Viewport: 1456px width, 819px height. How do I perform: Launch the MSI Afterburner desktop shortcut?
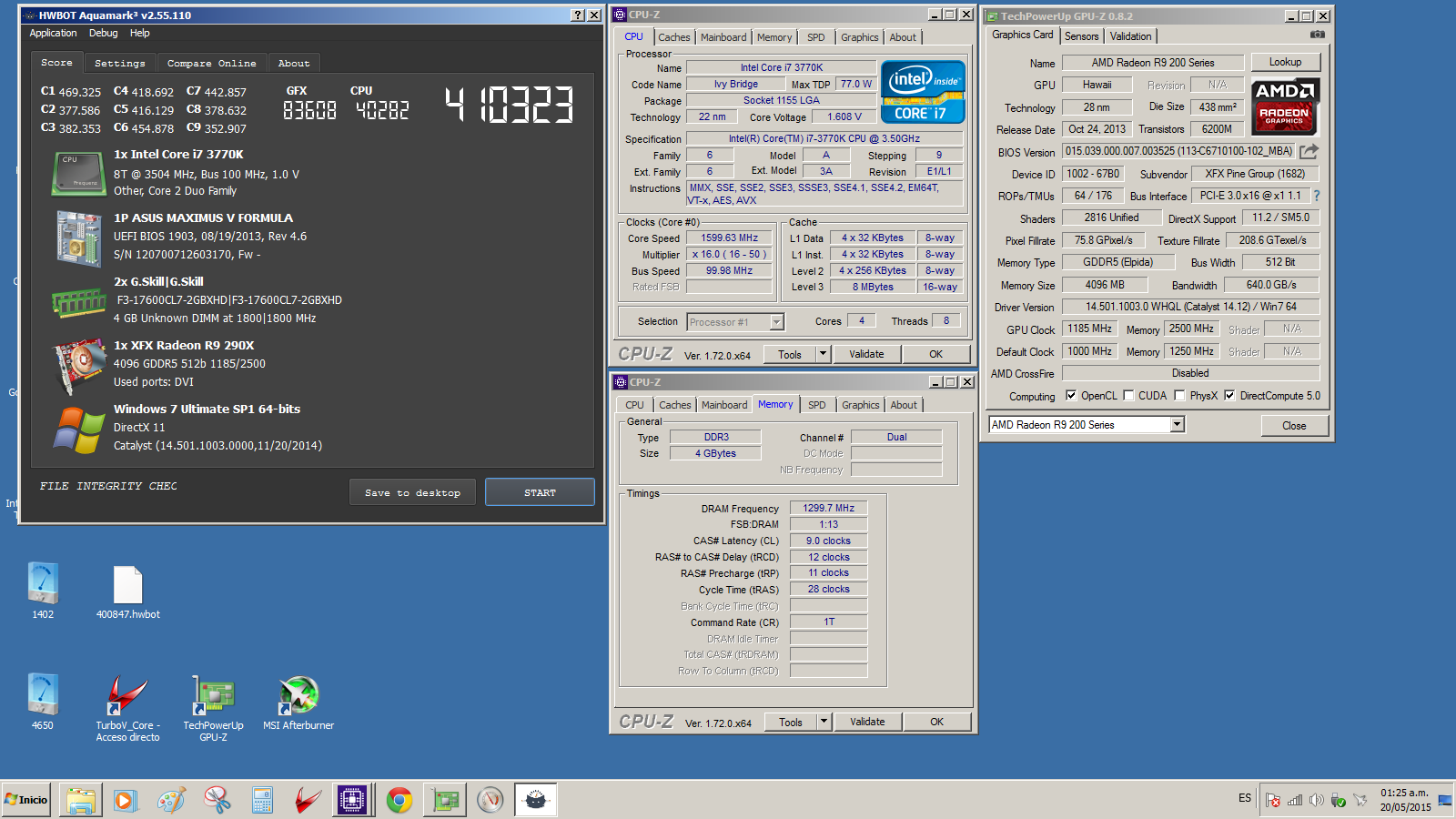(x=298, y=703)
